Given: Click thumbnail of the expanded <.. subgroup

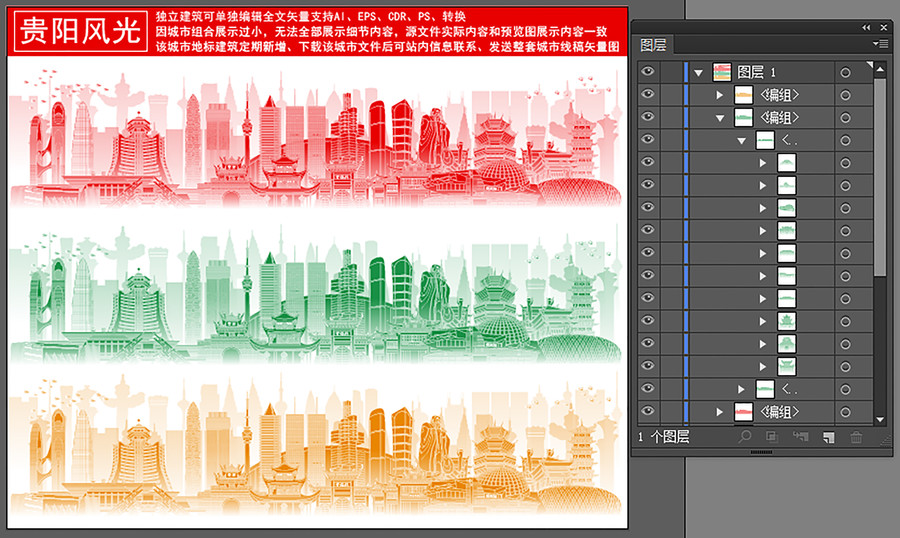Looking at the screenshot, I should click(x=765, y=140).
